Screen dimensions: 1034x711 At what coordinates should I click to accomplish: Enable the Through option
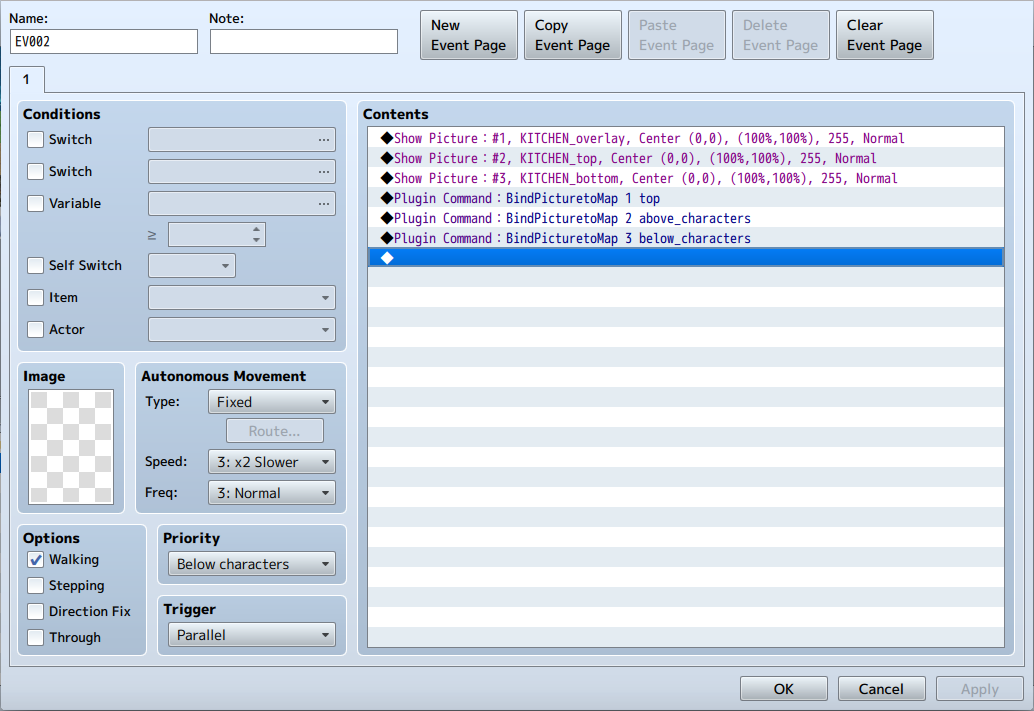[x=36, y=638]
